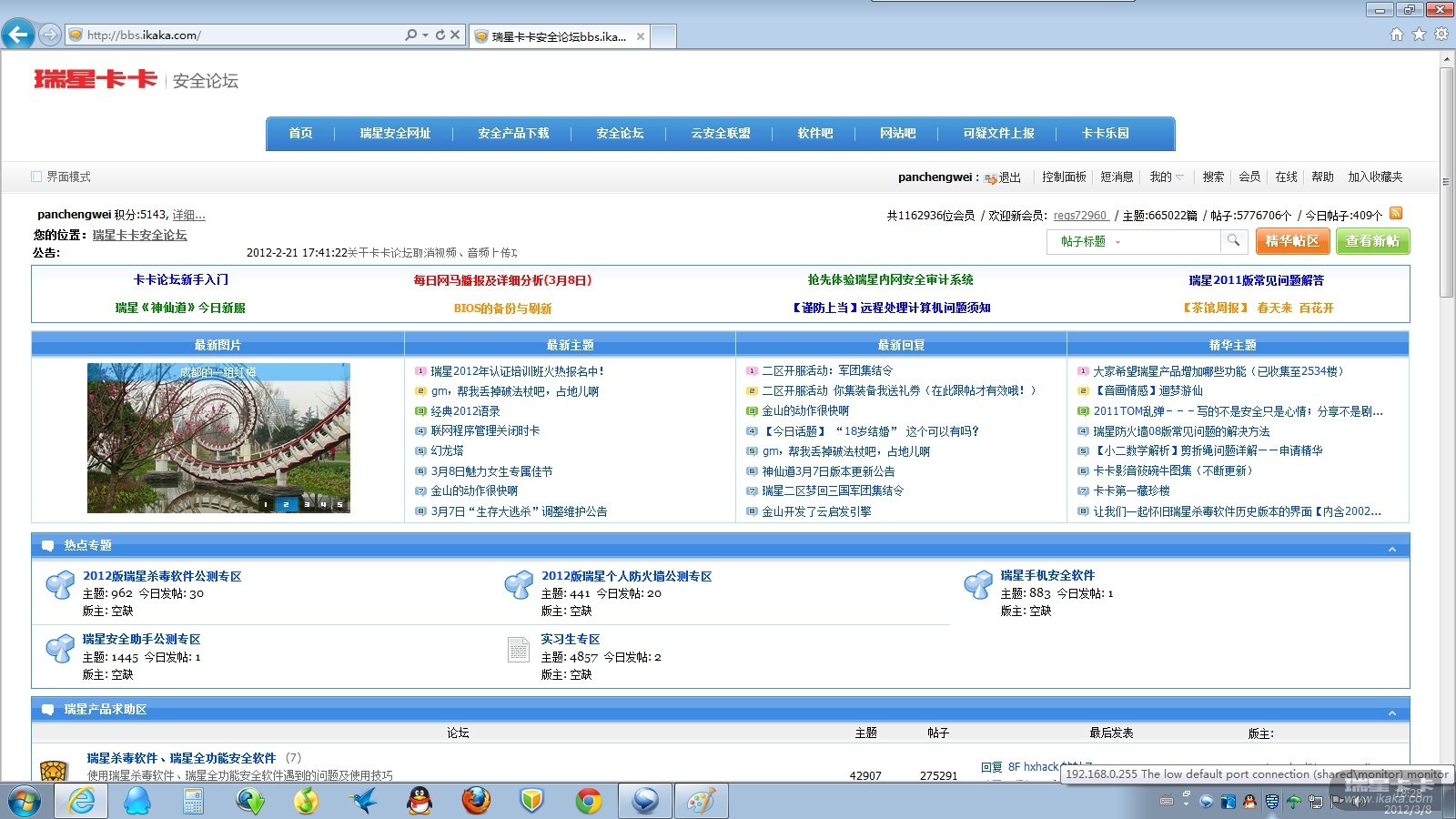Toggle the 界面模式 checkbox
The width and height of the screenshot is (1456, 819).
click(x=36, y=177)
